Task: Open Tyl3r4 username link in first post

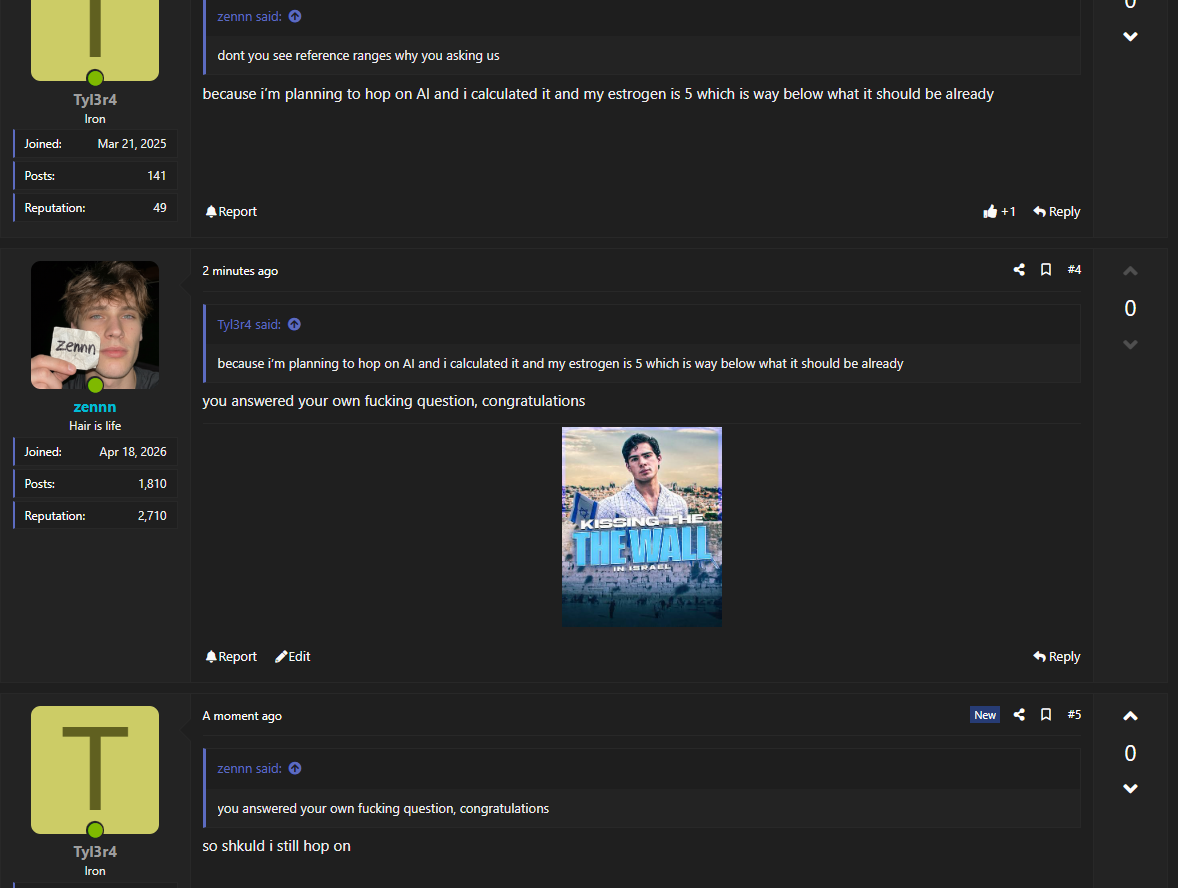Action: point(95,100)
